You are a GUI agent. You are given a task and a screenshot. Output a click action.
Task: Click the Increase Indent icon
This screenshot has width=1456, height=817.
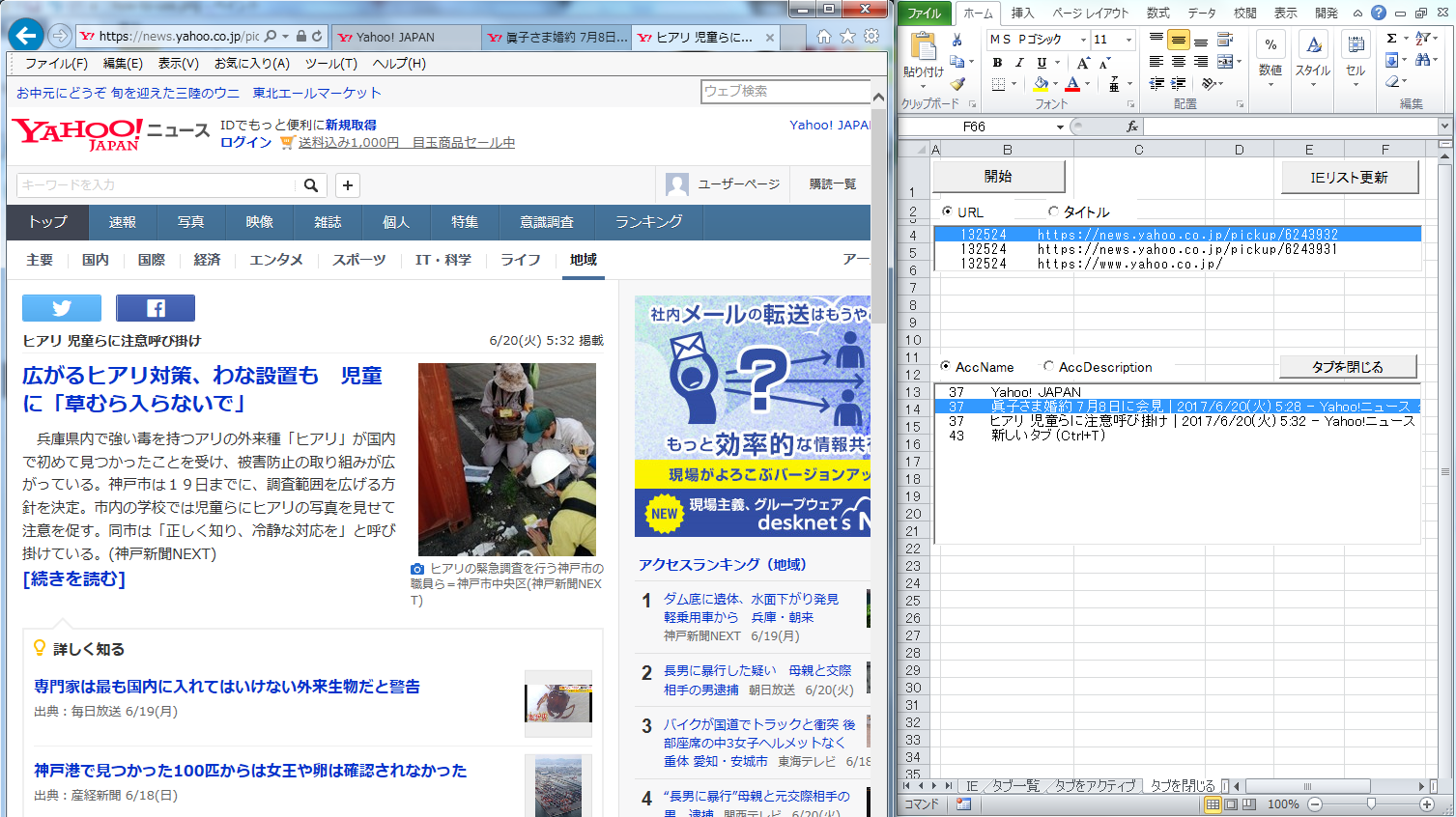pyautogui.click(x=1179, y=84)
